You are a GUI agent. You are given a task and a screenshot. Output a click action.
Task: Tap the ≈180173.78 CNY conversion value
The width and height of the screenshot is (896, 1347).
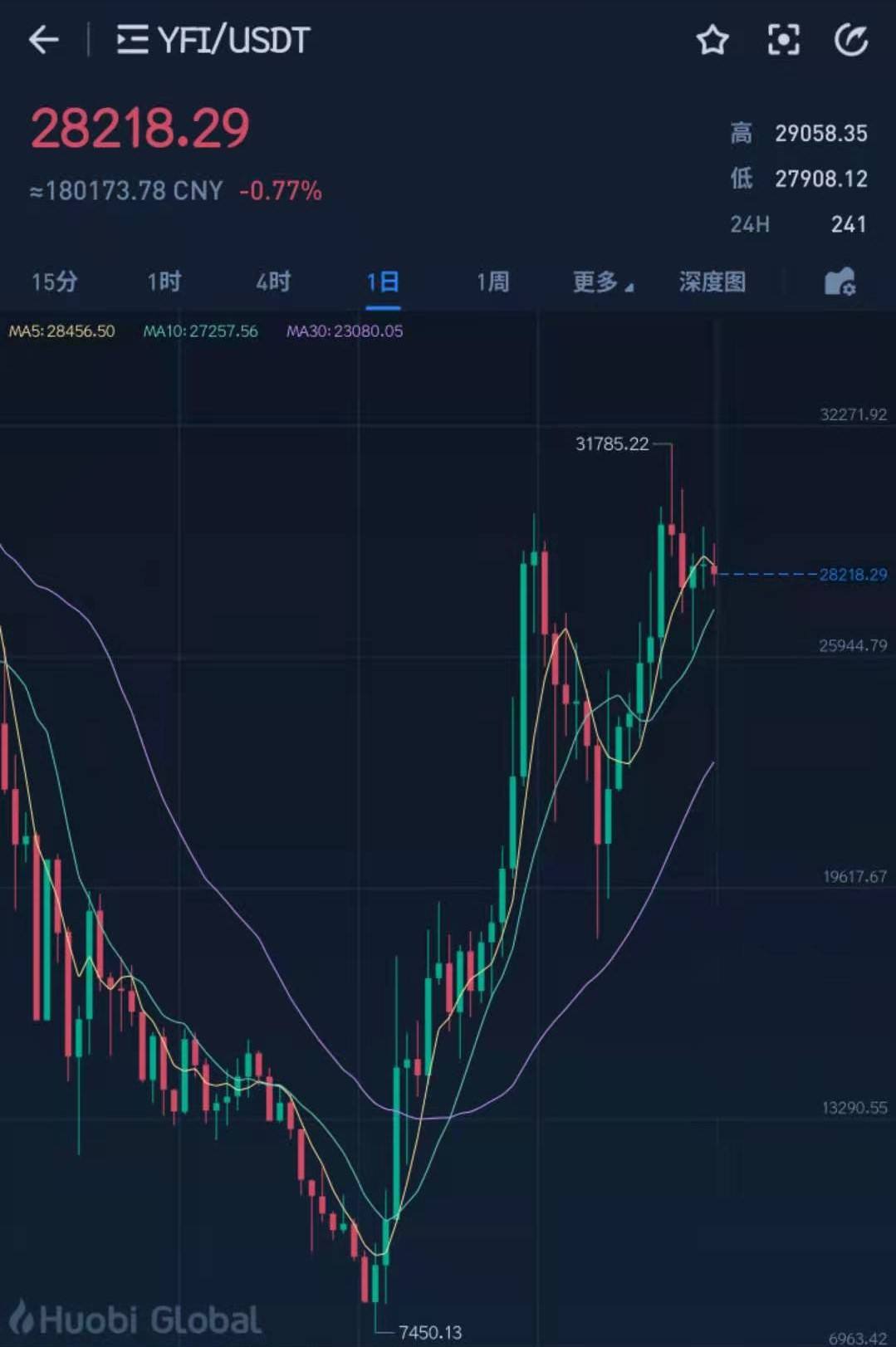click(x=126, y=191)
